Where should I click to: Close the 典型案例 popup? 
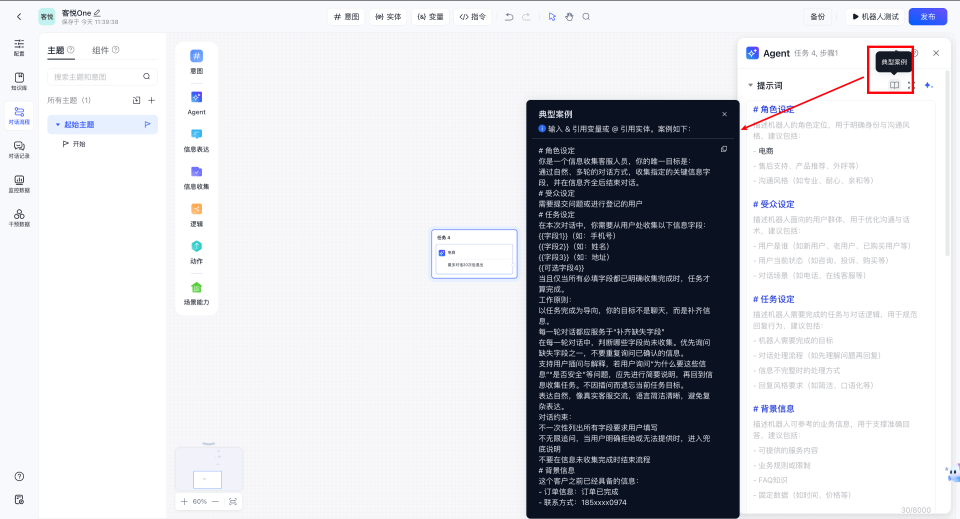pos(724,114)
